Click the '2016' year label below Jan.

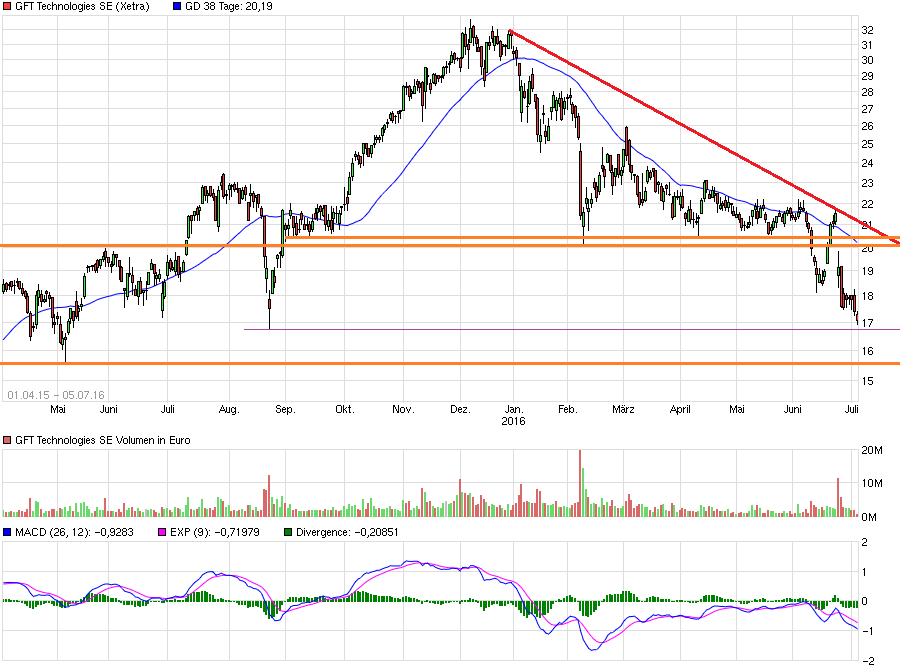[x=513, y=421]
